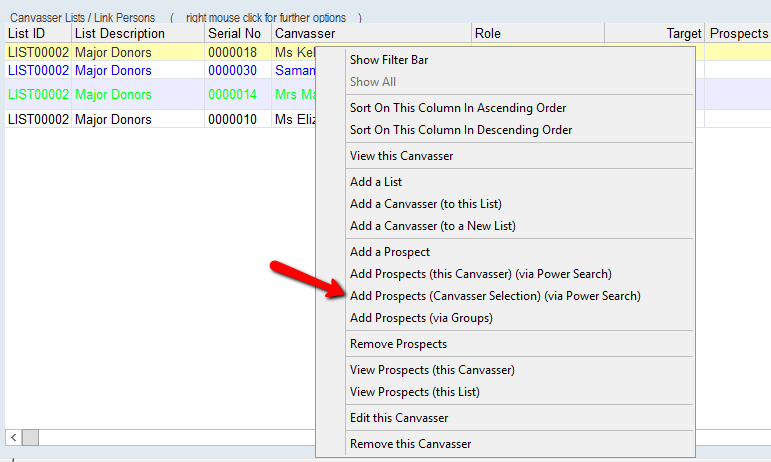Click LIST00002 in the blue text row
Screen dimensions: 771x462
tap(38, 70)
